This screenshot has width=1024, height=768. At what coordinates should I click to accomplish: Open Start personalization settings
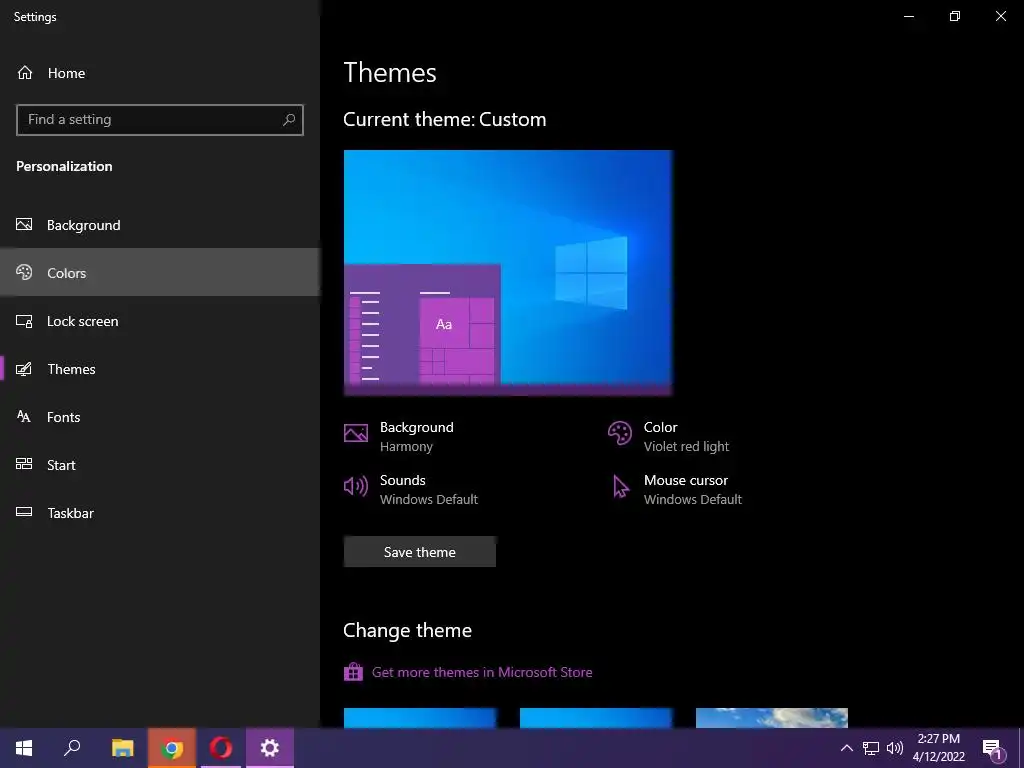click(160, 465)
